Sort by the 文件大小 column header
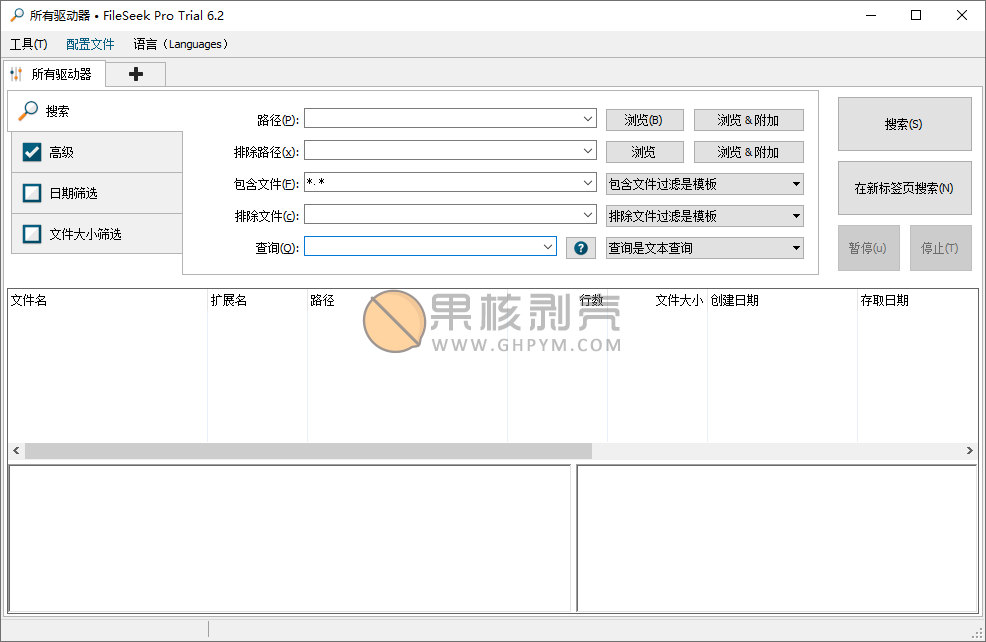This screenshot has height=642, width=986. click(658, 301)
